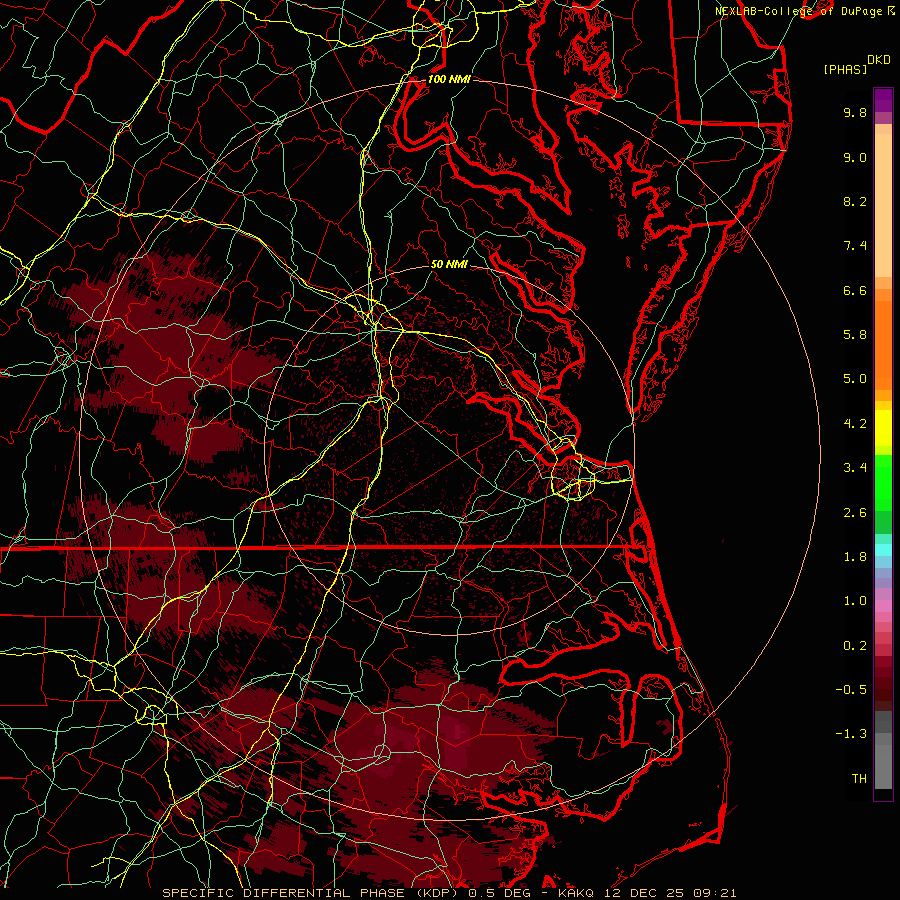Click the Specific Differential Phase caption text
The height and width of the screenshot is (900, 900).
tap(449, 893)
